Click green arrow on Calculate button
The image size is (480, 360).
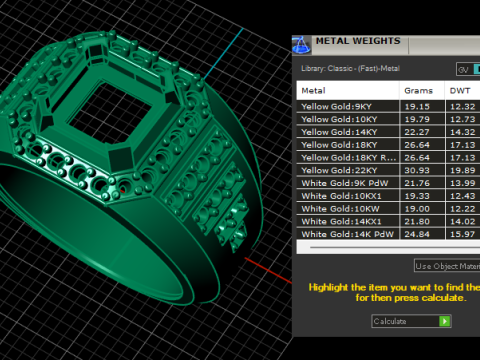click(x=445, y=321)
